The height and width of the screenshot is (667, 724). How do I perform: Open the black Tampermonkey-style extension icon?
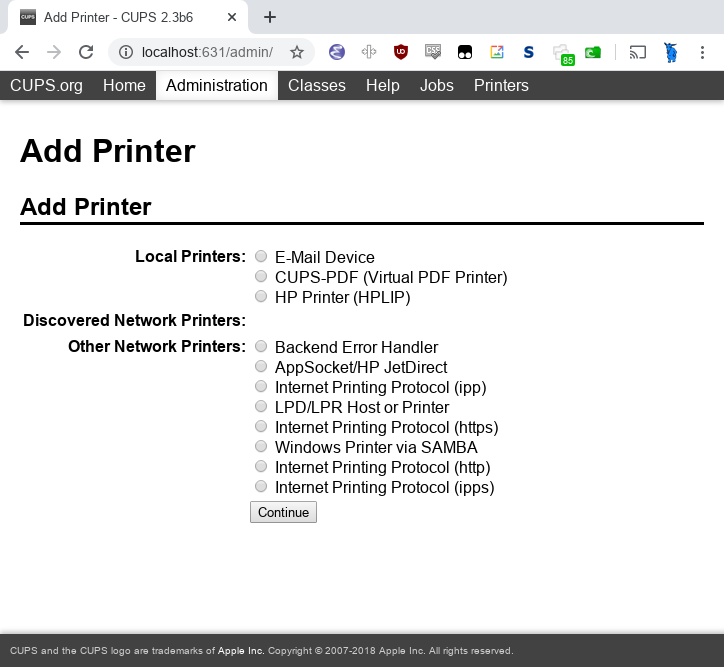click(465, 52)
